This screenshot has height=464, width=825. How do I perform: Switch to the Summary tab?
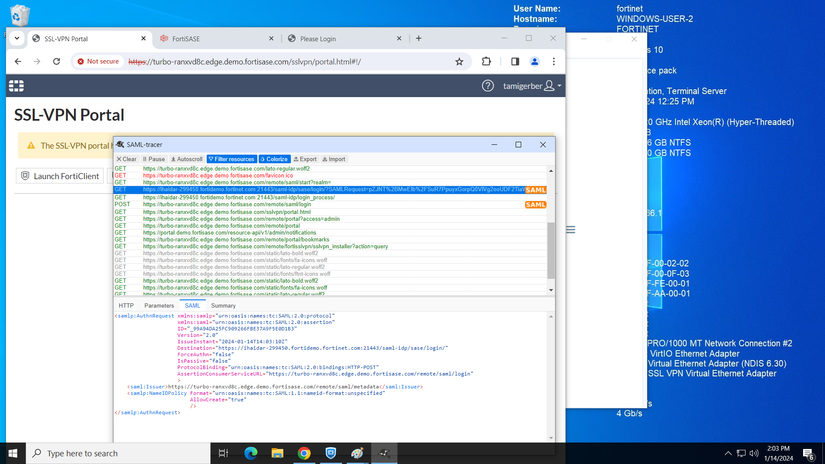[223, 306]
